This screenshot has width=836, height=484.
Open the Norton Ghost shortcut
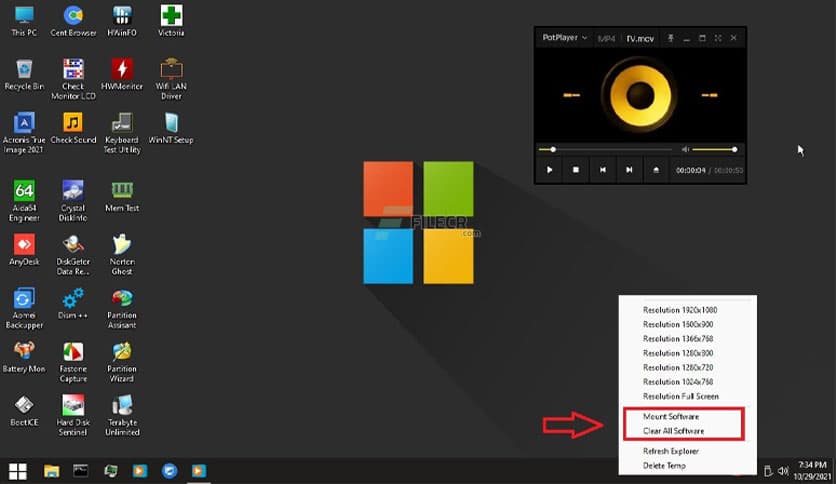point(122,244)
